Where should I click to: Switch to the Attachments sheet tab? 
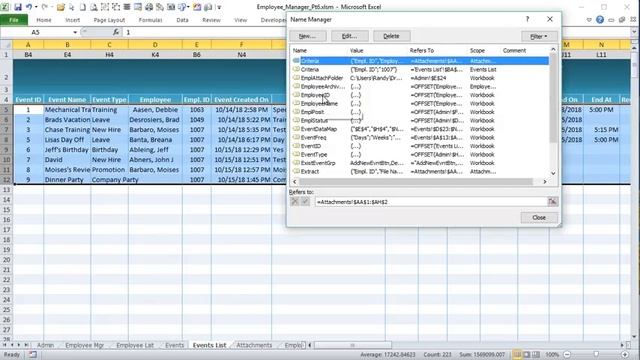tap(254, 345)
